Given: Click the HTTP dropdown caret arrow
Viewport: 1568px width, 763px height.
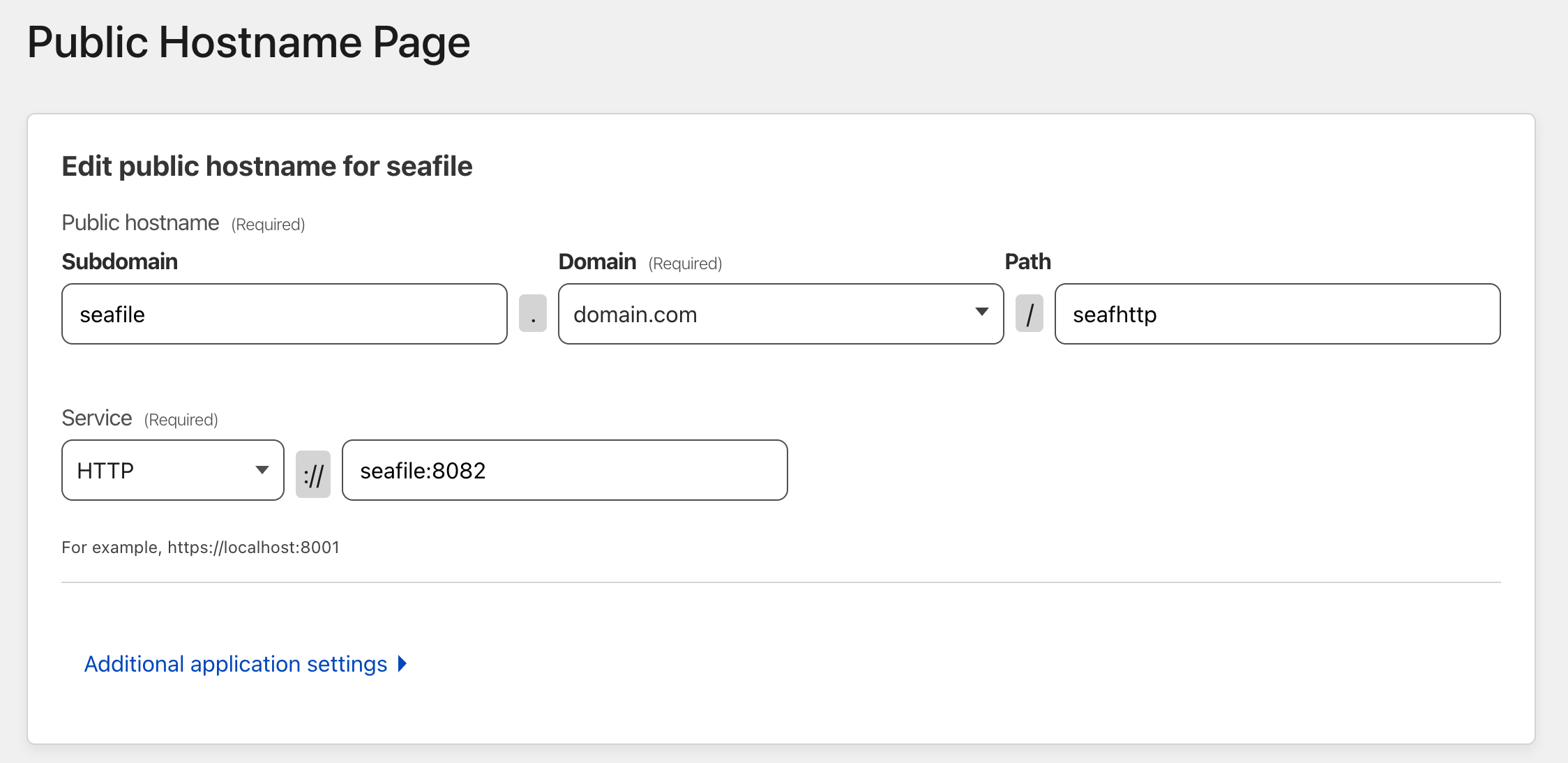Looking at the screenshot, I should [x=262, y=470].
